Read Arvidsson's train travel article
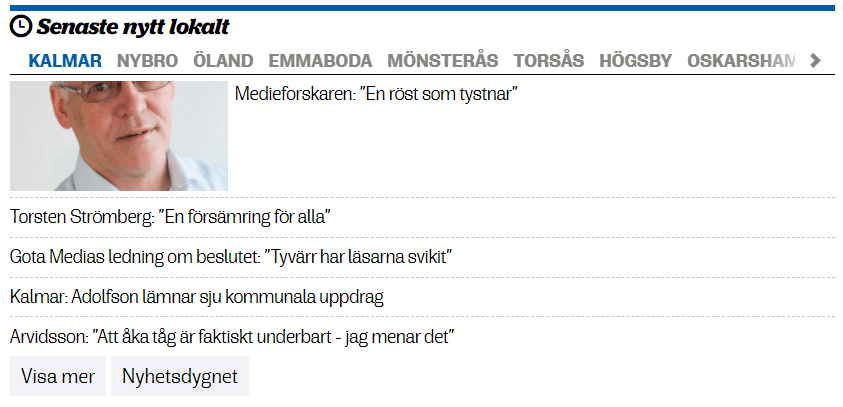 pos(233,337)
